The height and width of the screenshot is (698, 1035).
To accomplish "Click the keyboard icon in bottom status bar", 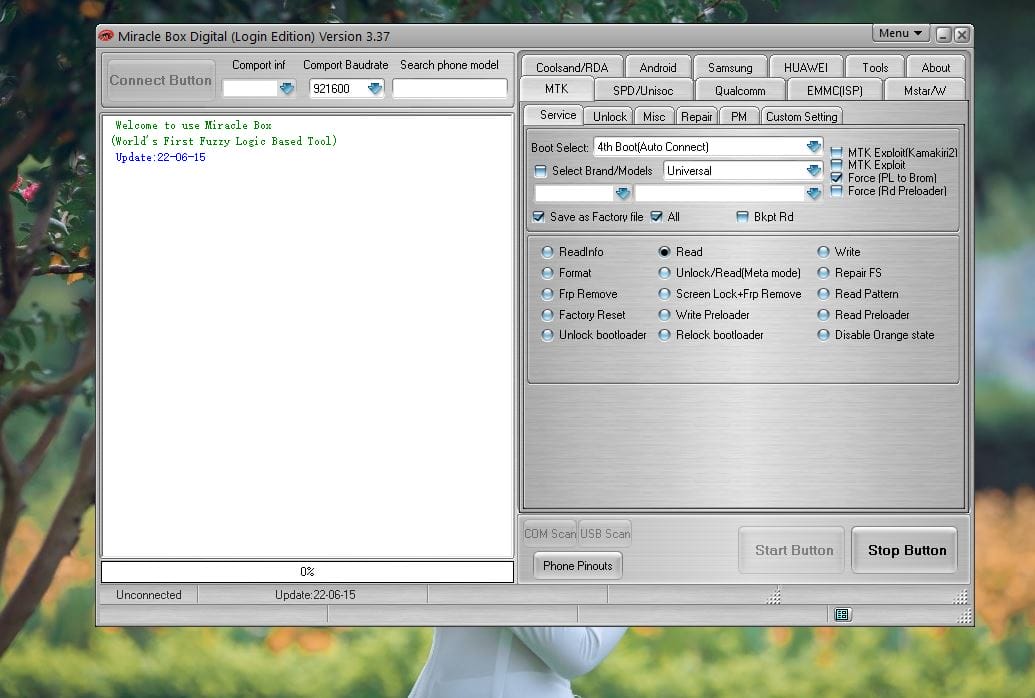I will (843, 615).
